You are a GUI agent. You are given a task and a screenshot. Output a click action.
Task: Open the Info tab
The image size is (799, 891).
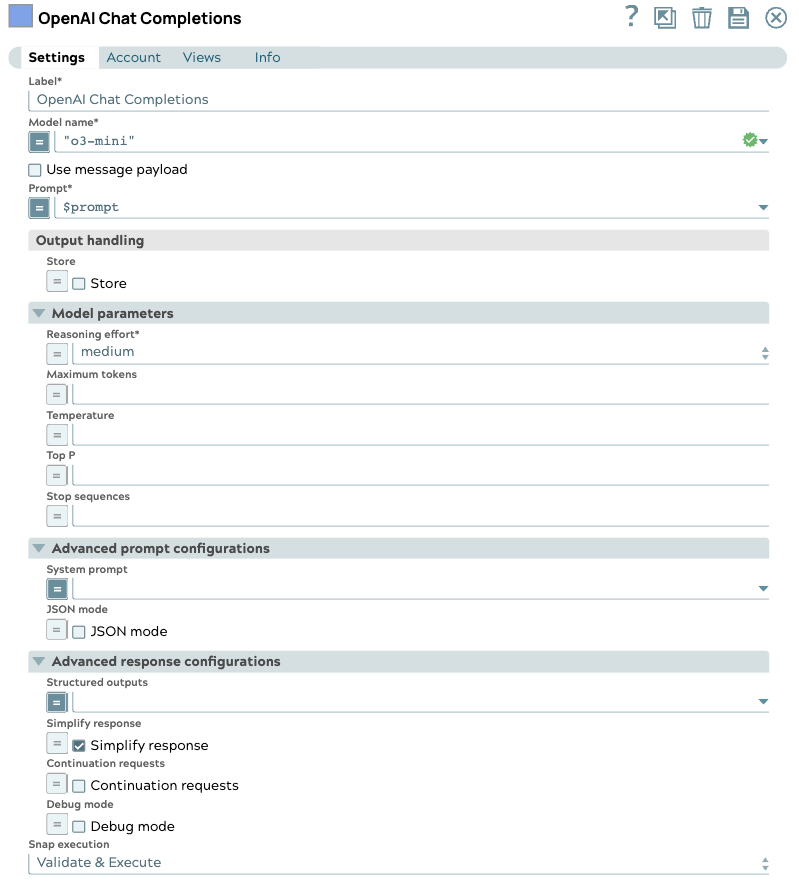(x=267, y=58)
